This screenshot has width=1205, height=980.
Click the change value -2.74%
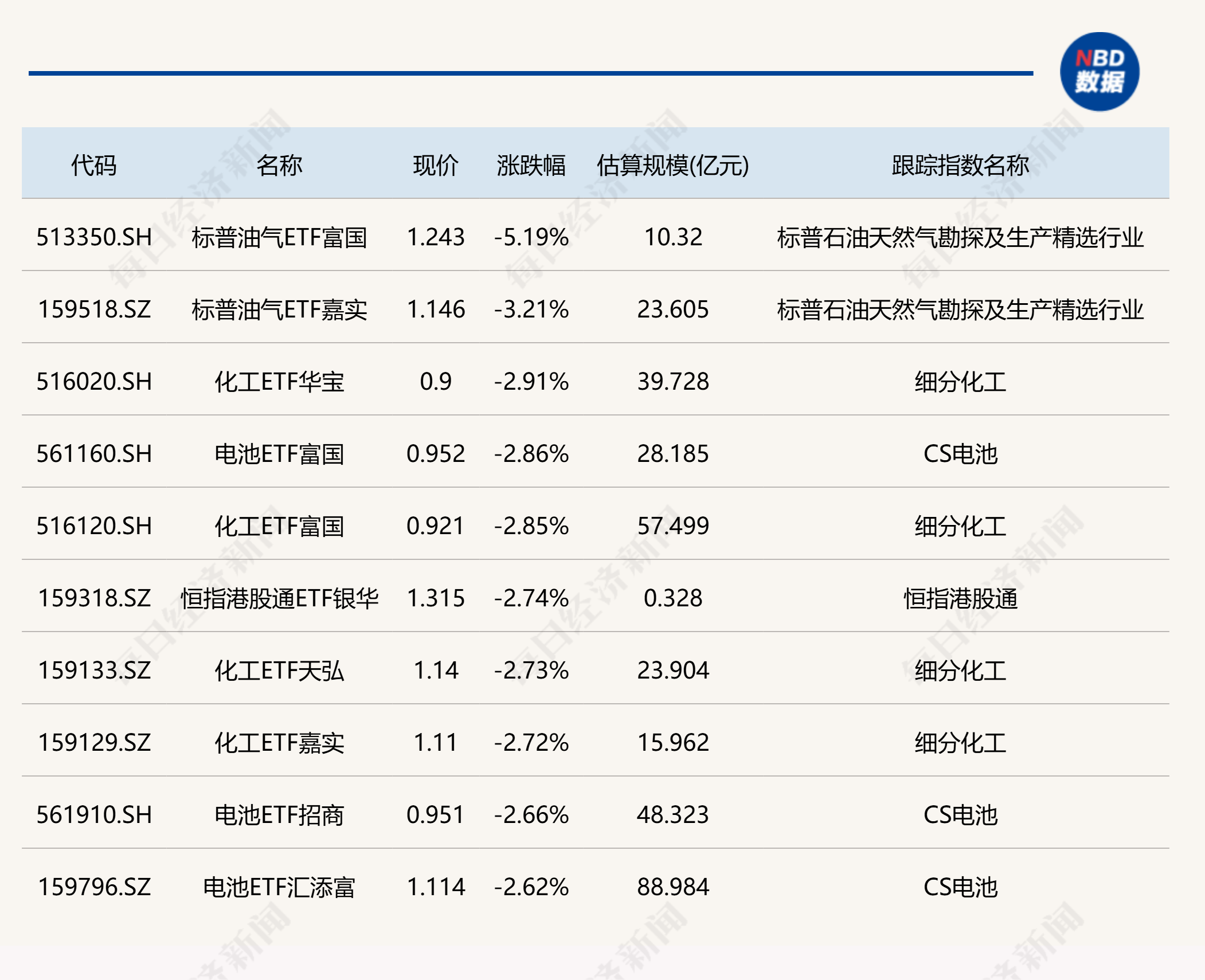coord(531,598)
